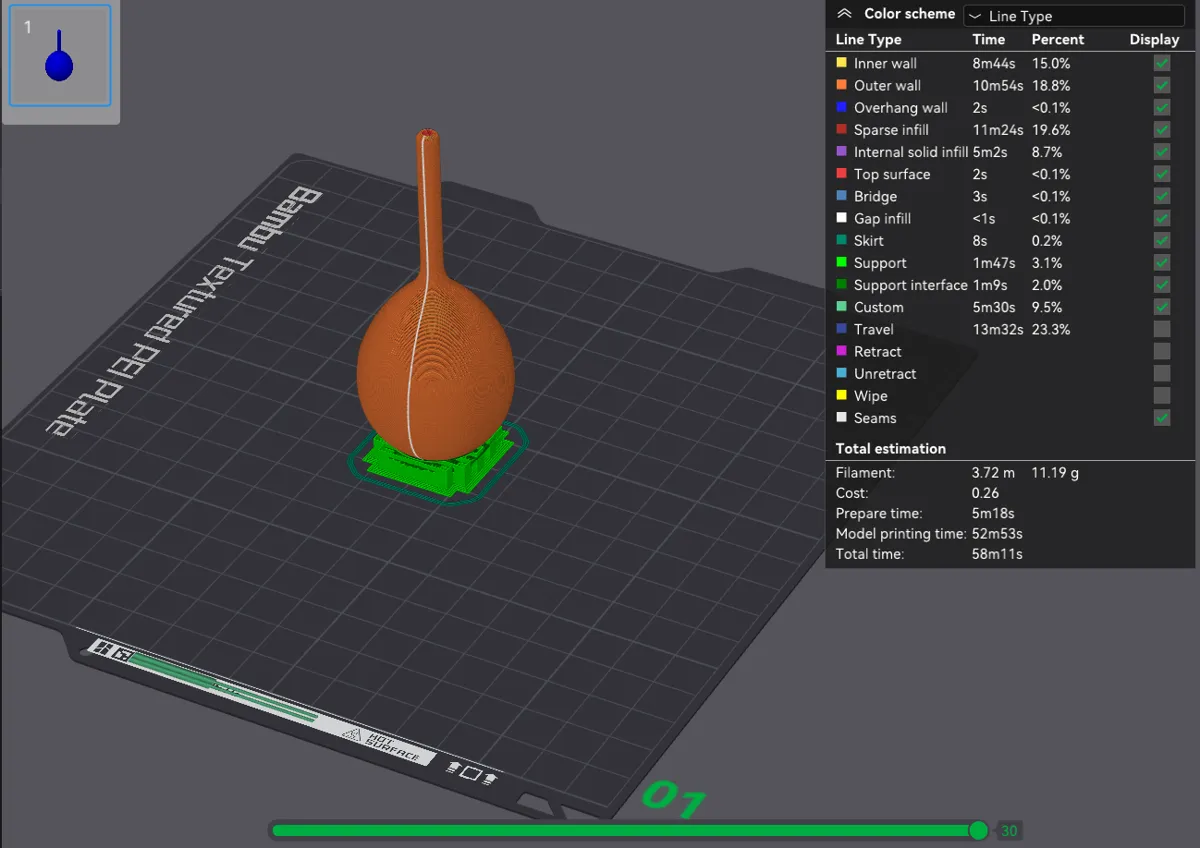Click the Travel time 13m32s
This screenshot has height=848, width=1200.
pos(998,329)
